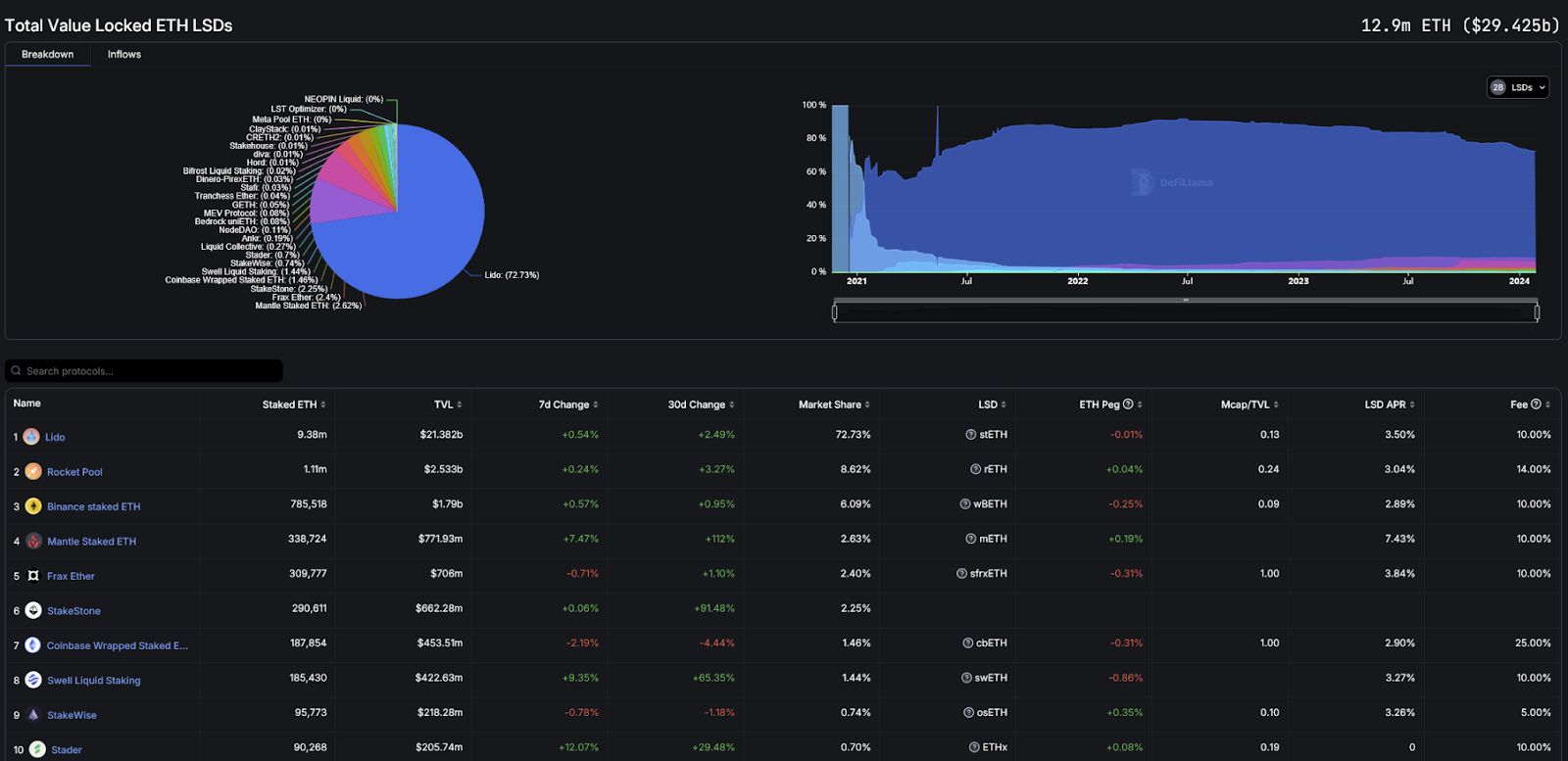This screenshot has height=761, width=1568.
Task: Click the token icon beside mETH
Action: [x=970, y=539]
